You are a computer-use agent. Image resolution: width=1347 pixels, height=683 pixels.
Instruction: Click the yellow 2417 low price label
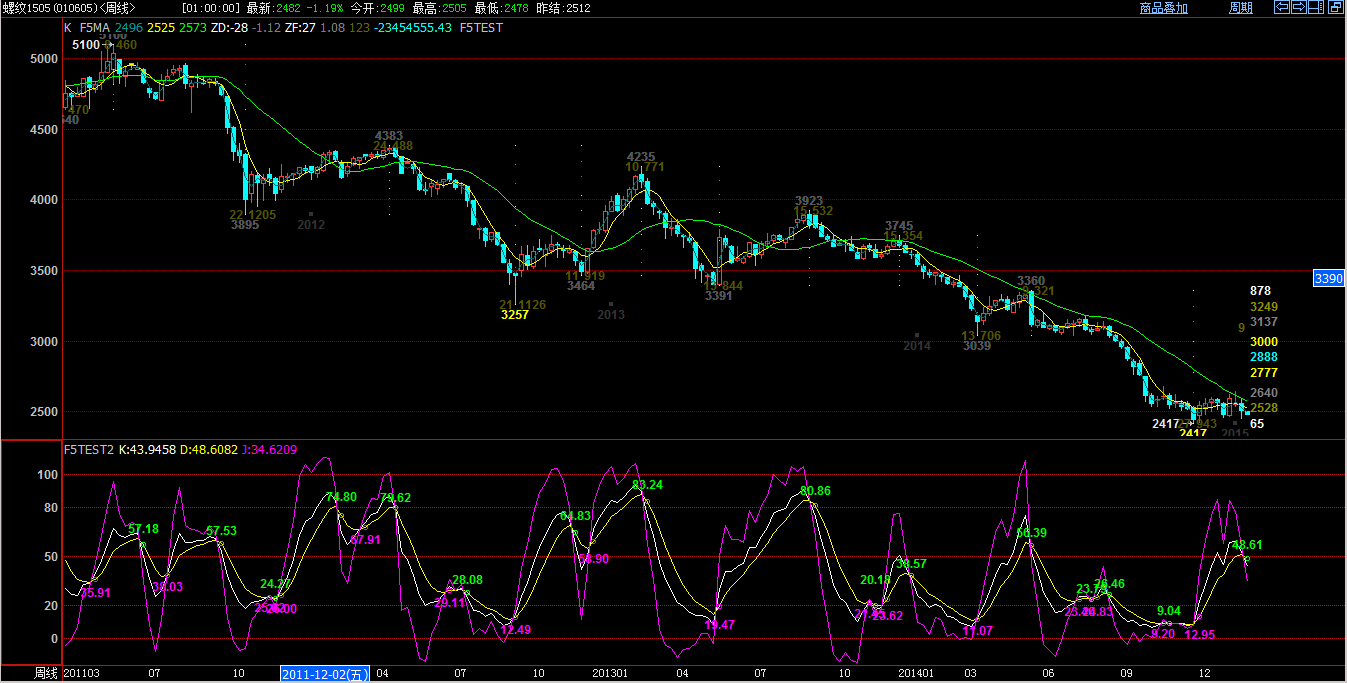[x=1192, y=433]
